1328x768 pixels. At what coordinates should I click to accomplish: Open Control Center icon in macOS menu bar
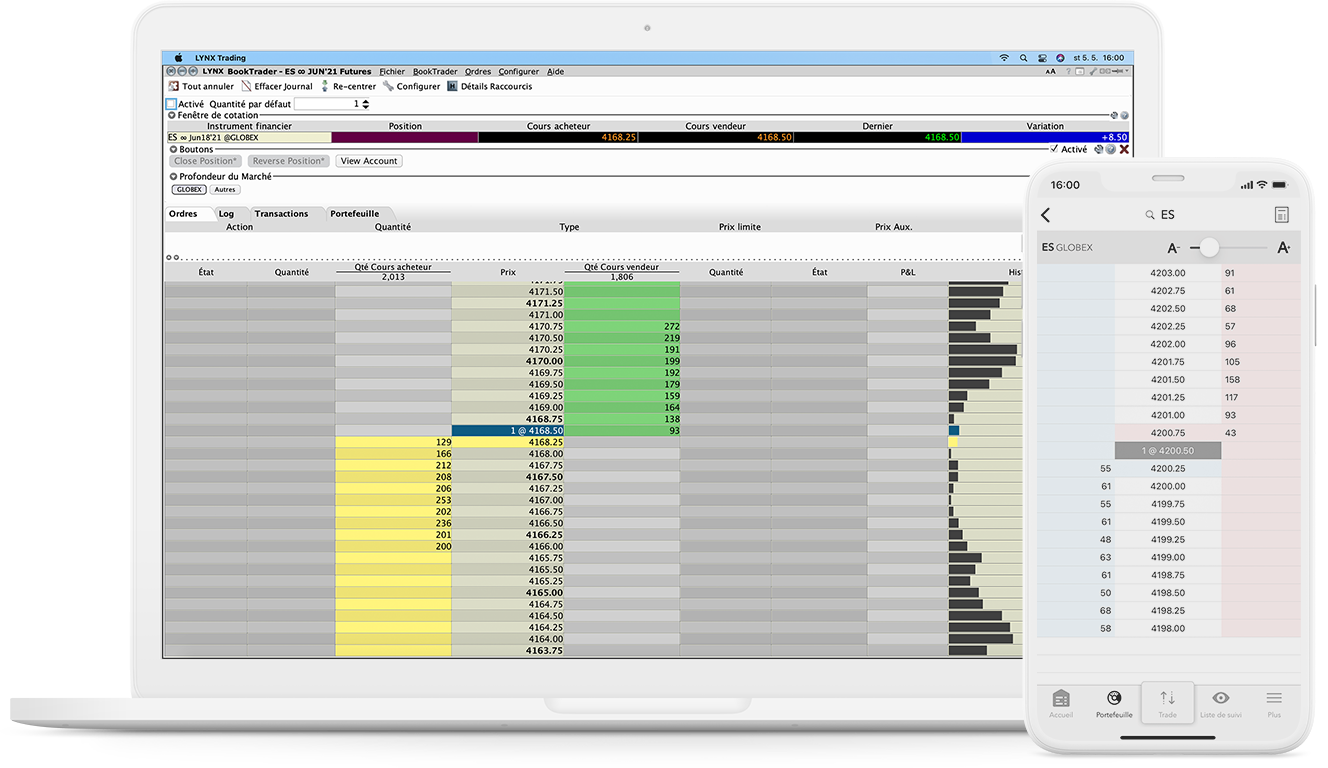1042,58
